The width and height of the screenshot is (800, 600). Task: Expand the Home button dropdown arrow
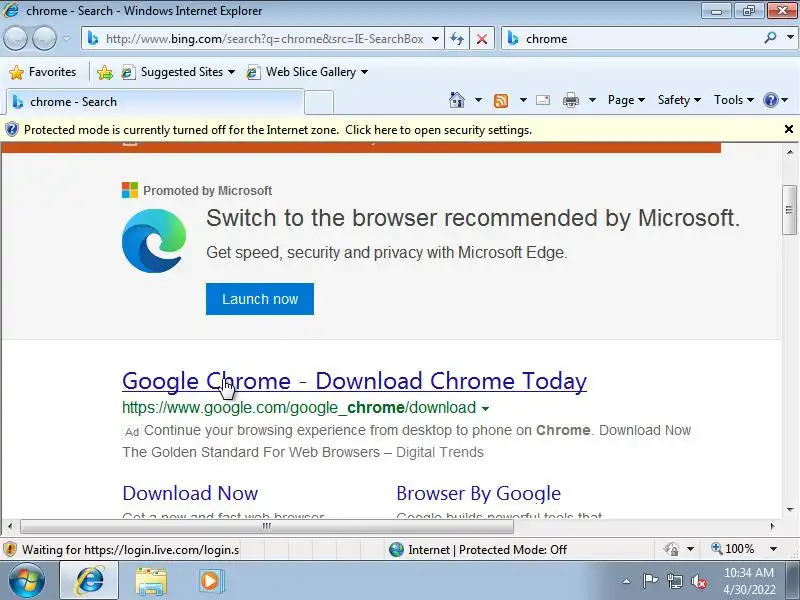coord(478,100)
